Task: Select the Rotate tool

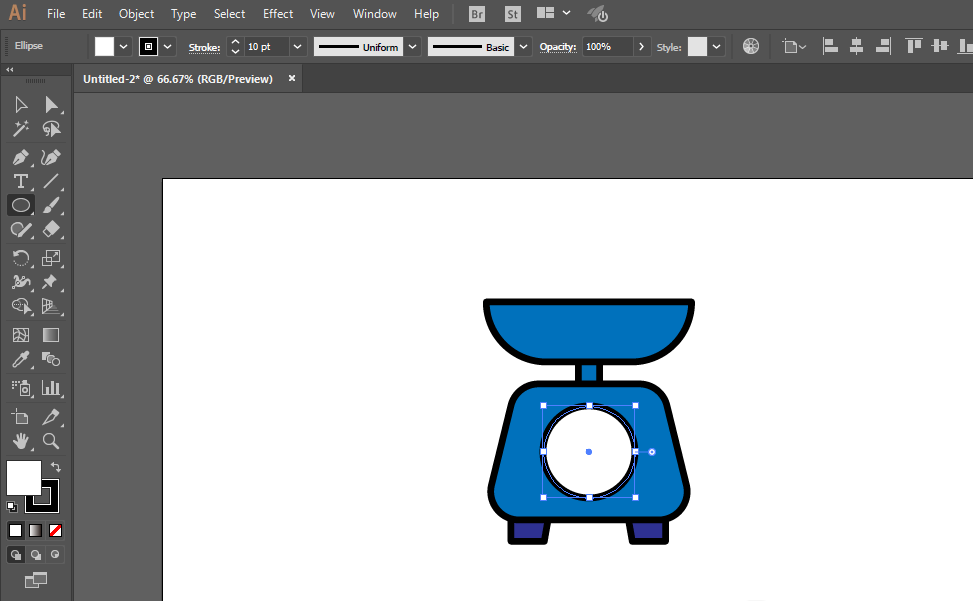Action: [20, 258]
